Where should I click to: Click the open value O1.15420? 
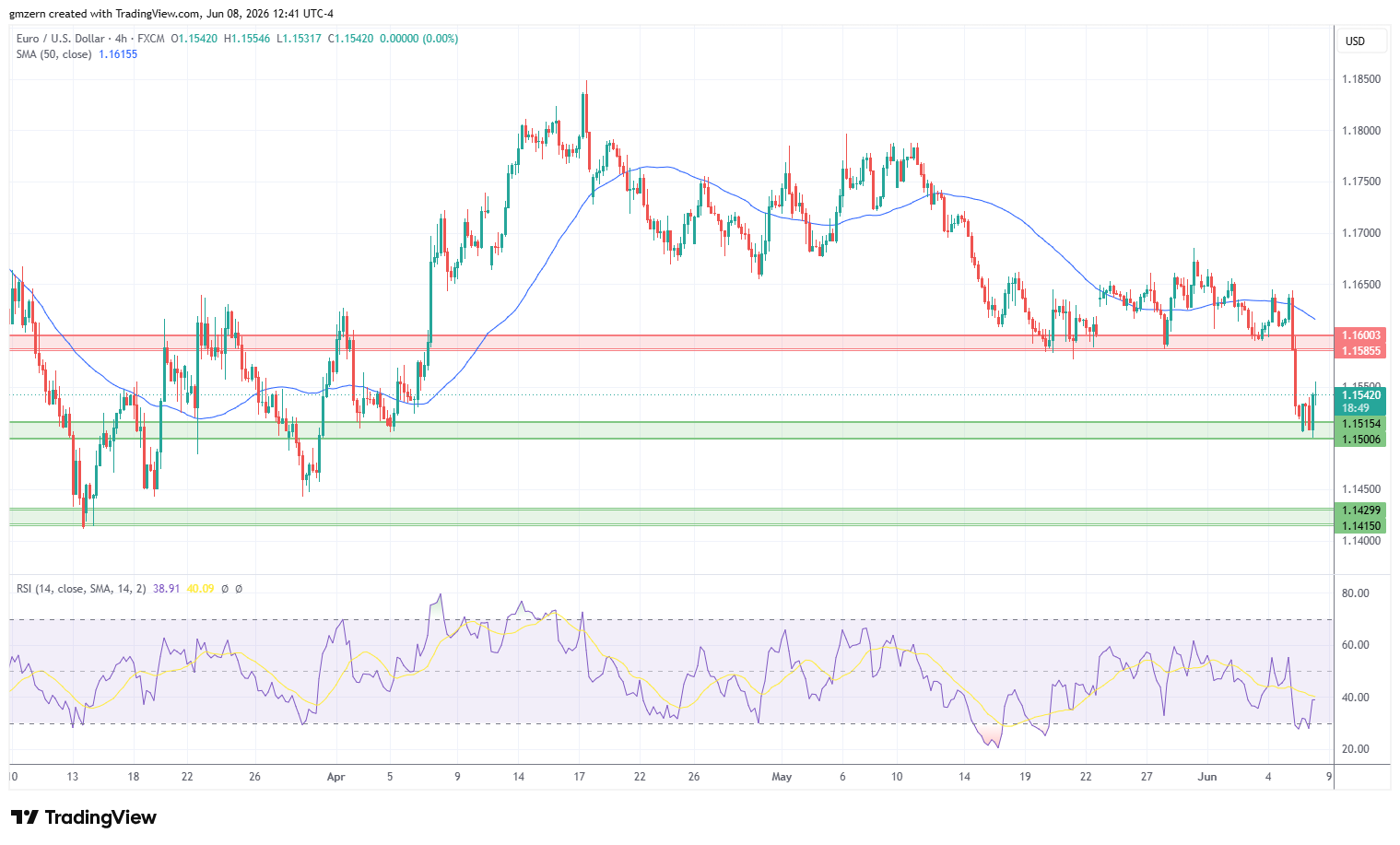(x=195, y=39)
